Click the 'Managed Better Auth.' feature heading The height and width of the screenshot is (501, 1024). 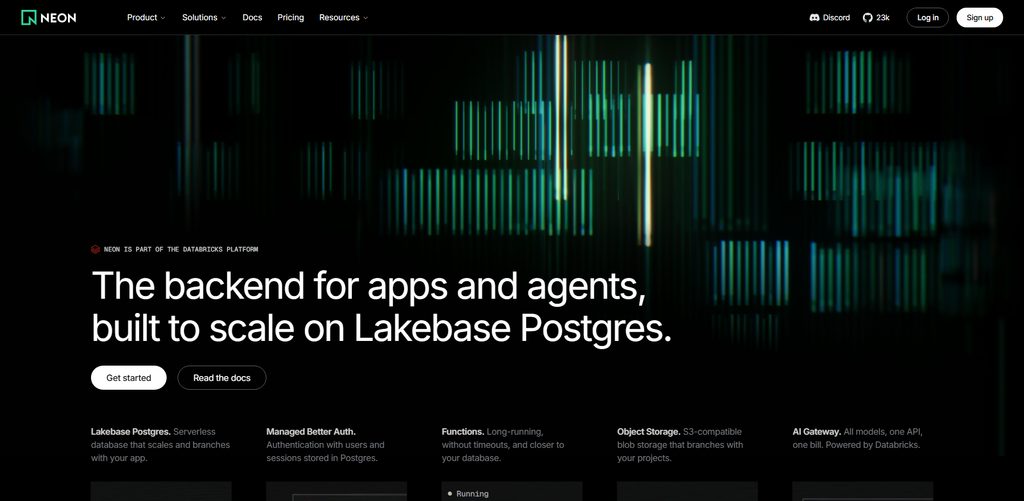click(x=311, y=432)
